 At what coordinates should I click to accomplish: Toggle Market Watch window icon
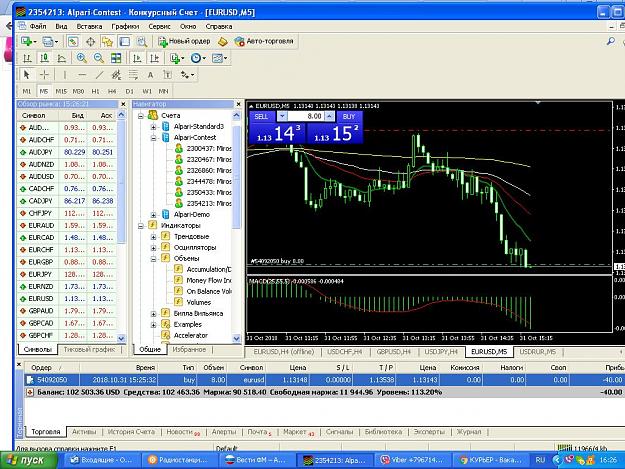(73, 41)
